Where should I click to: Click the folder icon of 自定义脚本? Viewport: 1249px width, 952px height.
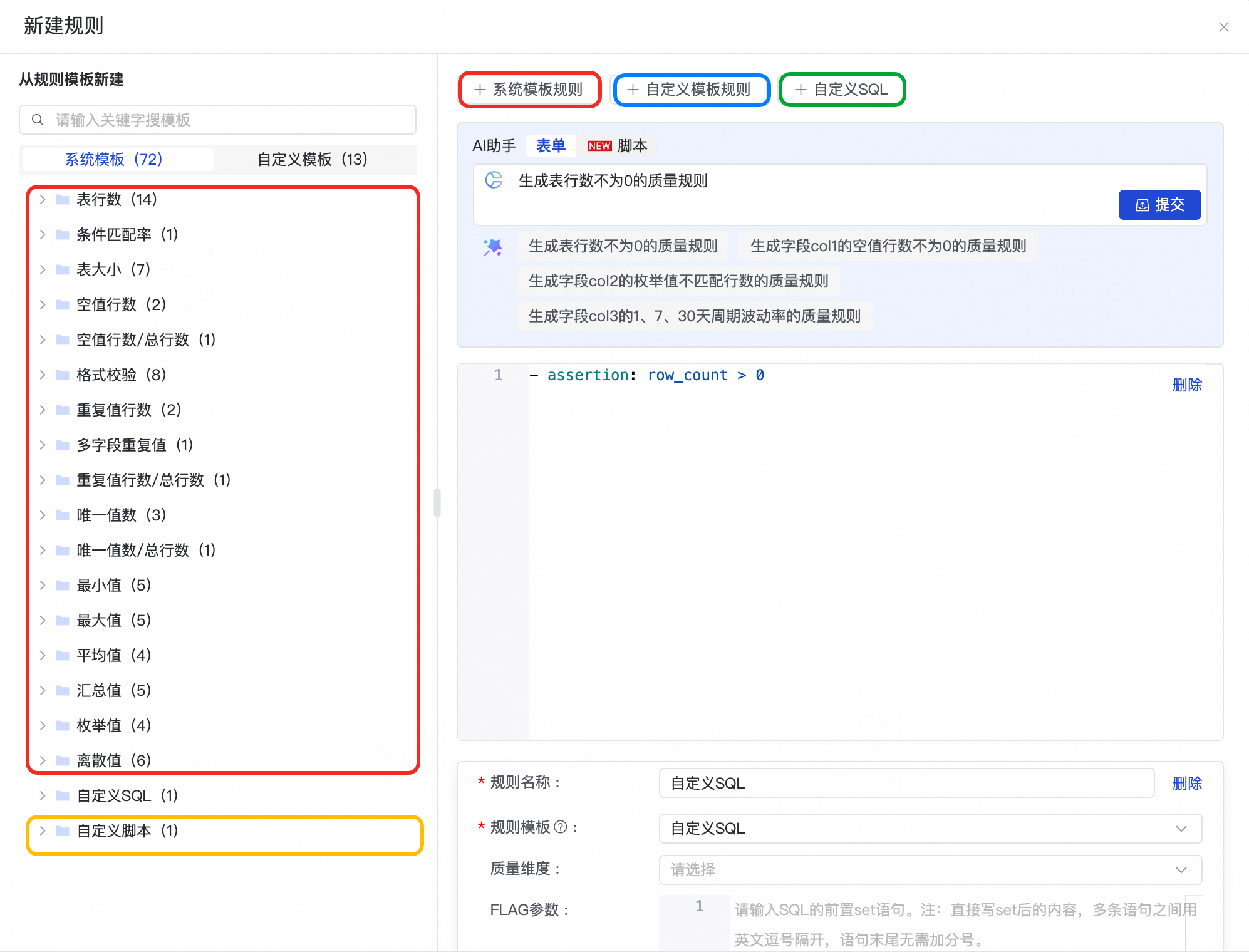[x=63, y=830]
